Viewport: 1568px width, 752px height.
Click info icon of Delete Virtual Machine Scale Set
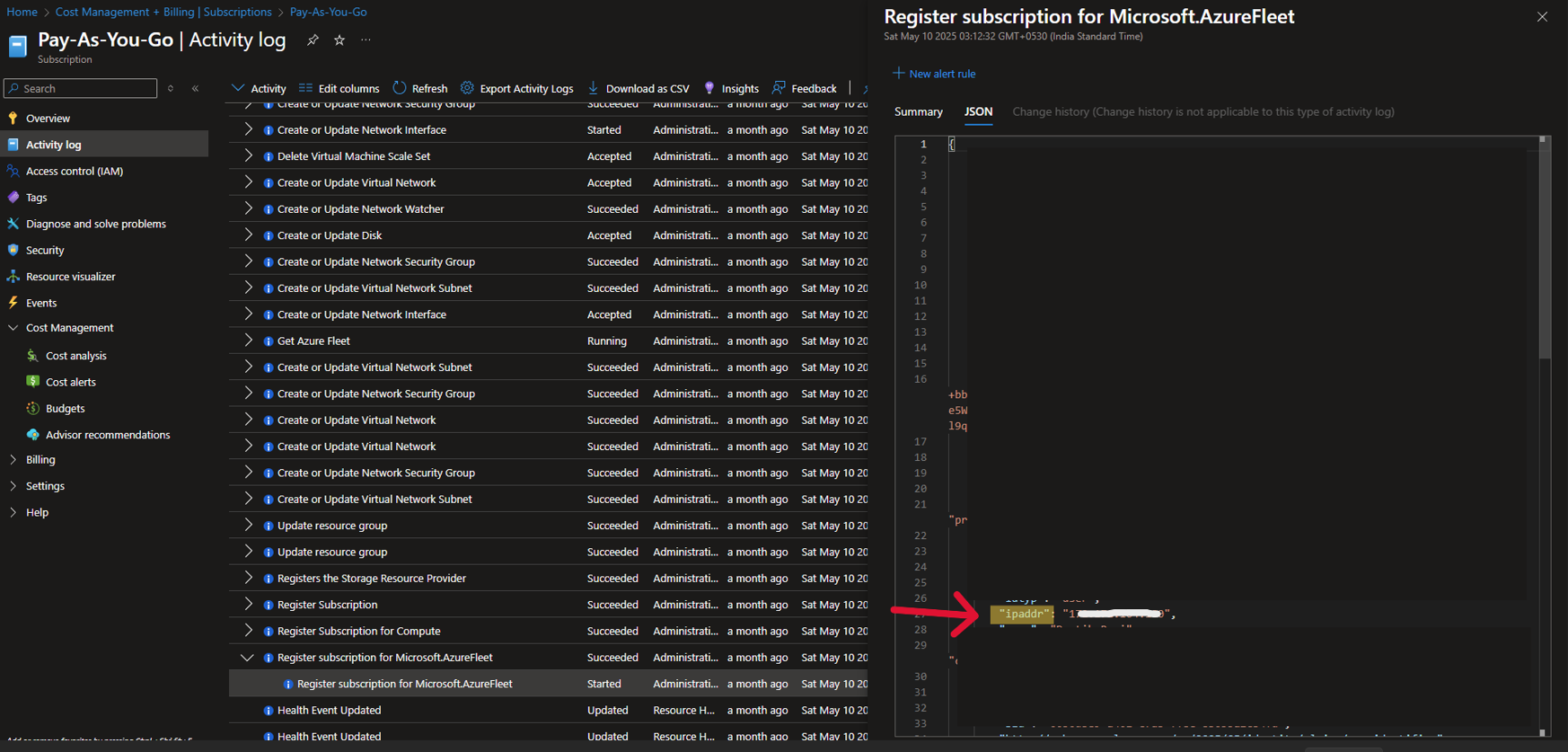pyautogui.click(x=269, y=156)
